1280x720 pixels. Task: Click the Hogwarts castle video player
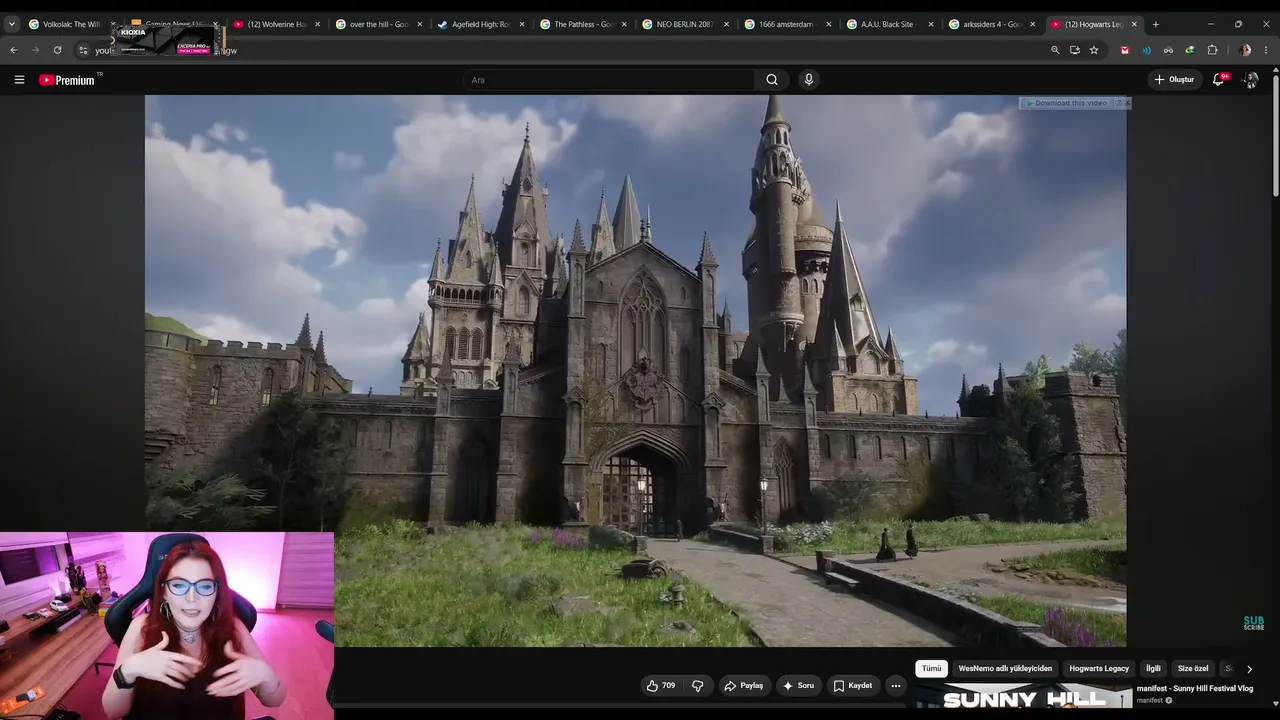(x=636, y=371)
